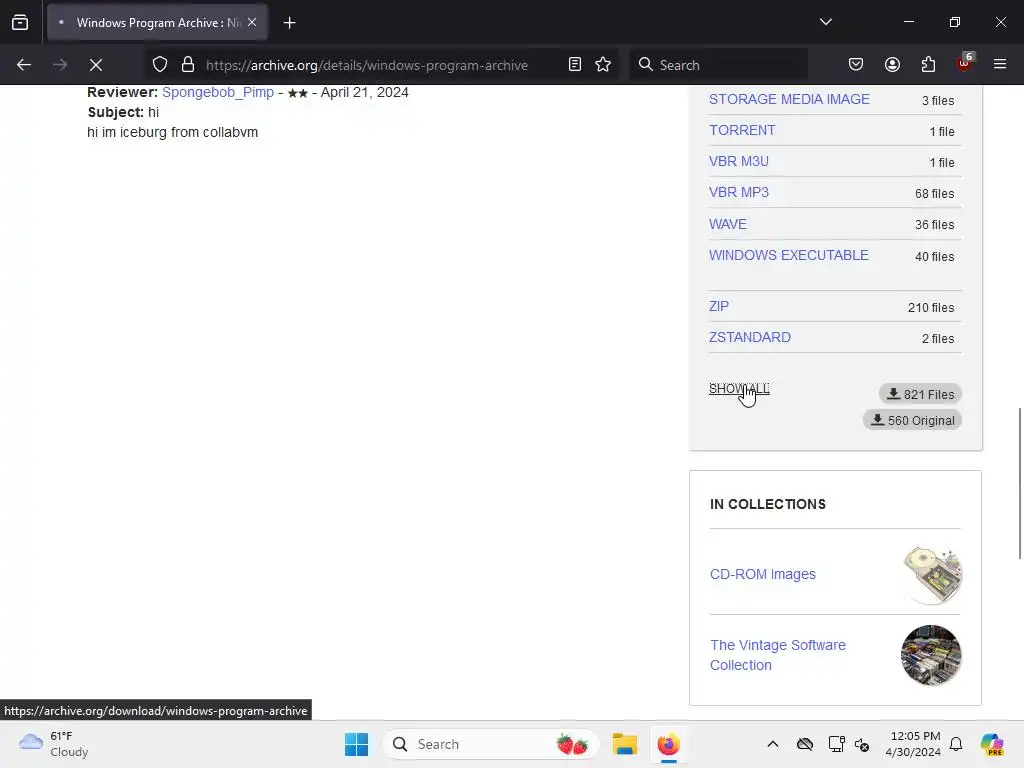1024x768 pixels.
Task: Open tracking protection shield info
Action: coord(160,65)
